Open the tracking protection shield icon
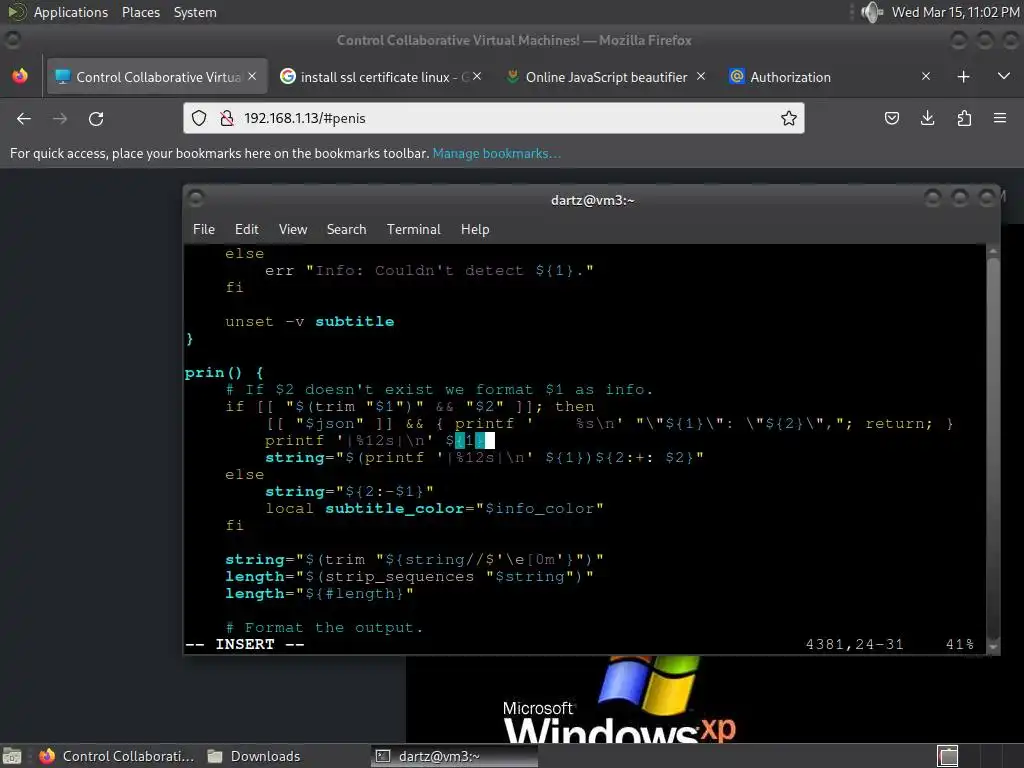The width and height of the screenshot is (1024, 768). click(x=199, y=118)
